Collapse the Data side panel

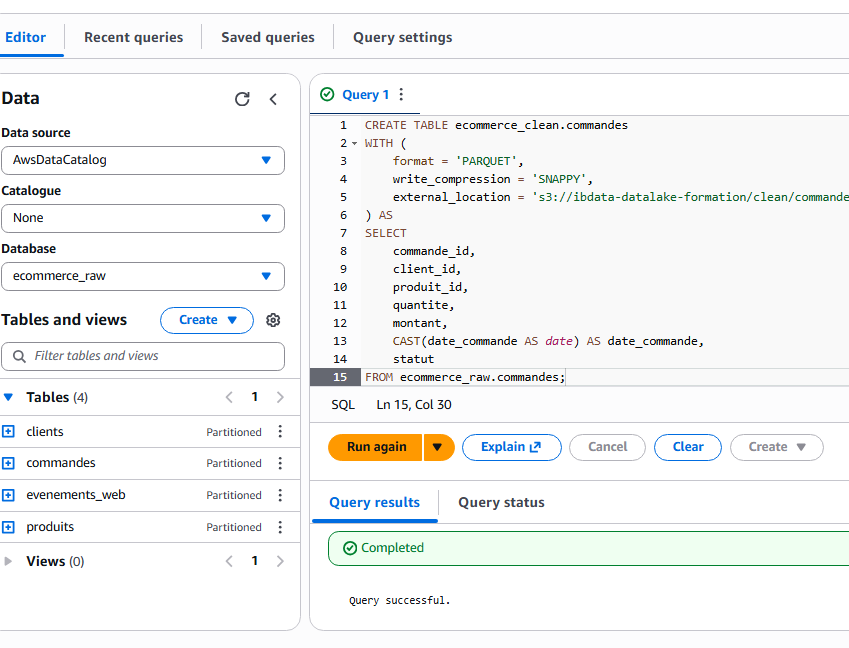click(x=273, y=99)
